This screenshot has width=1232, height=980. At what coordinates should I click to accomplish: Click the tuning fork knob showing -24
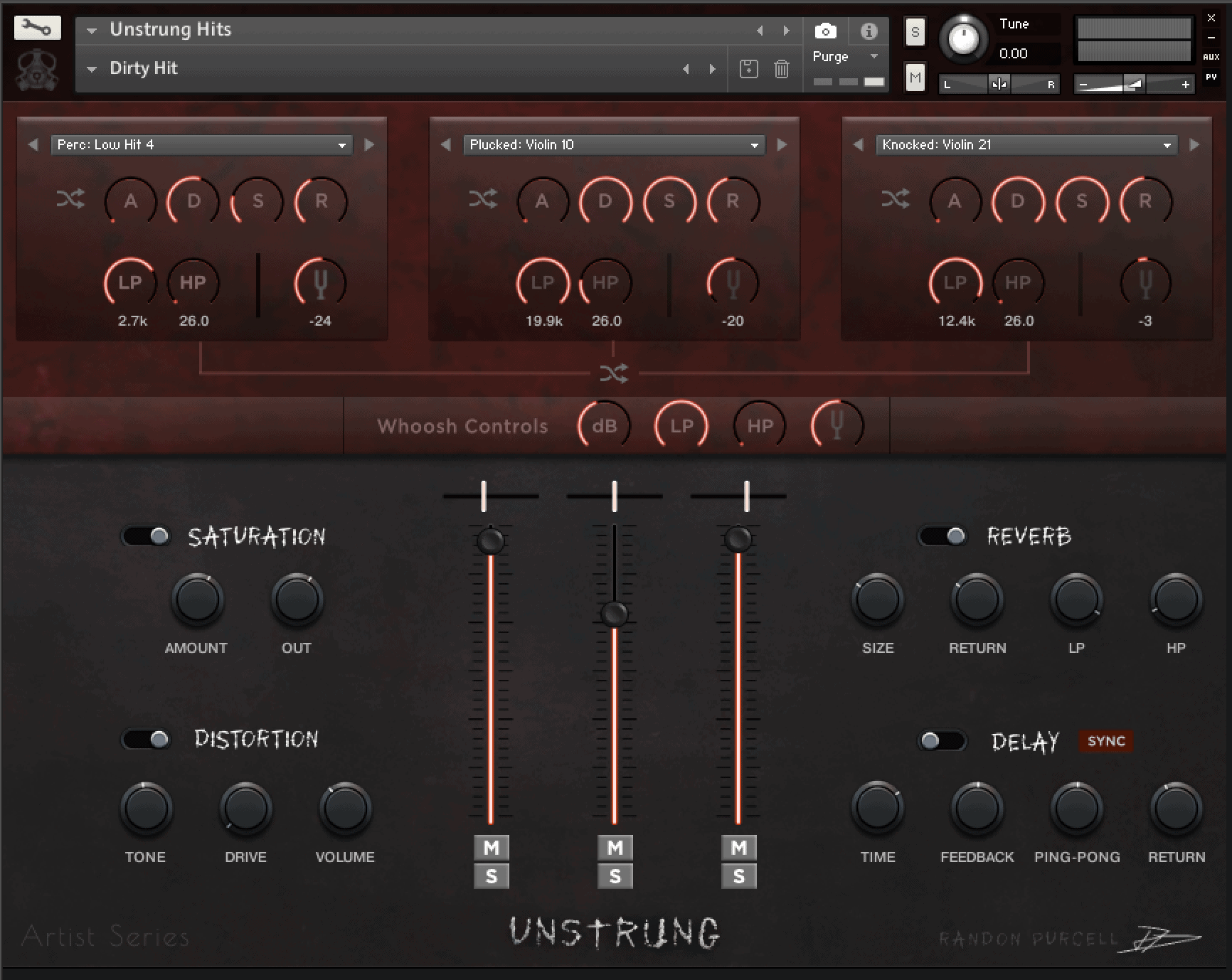(320, 283)
